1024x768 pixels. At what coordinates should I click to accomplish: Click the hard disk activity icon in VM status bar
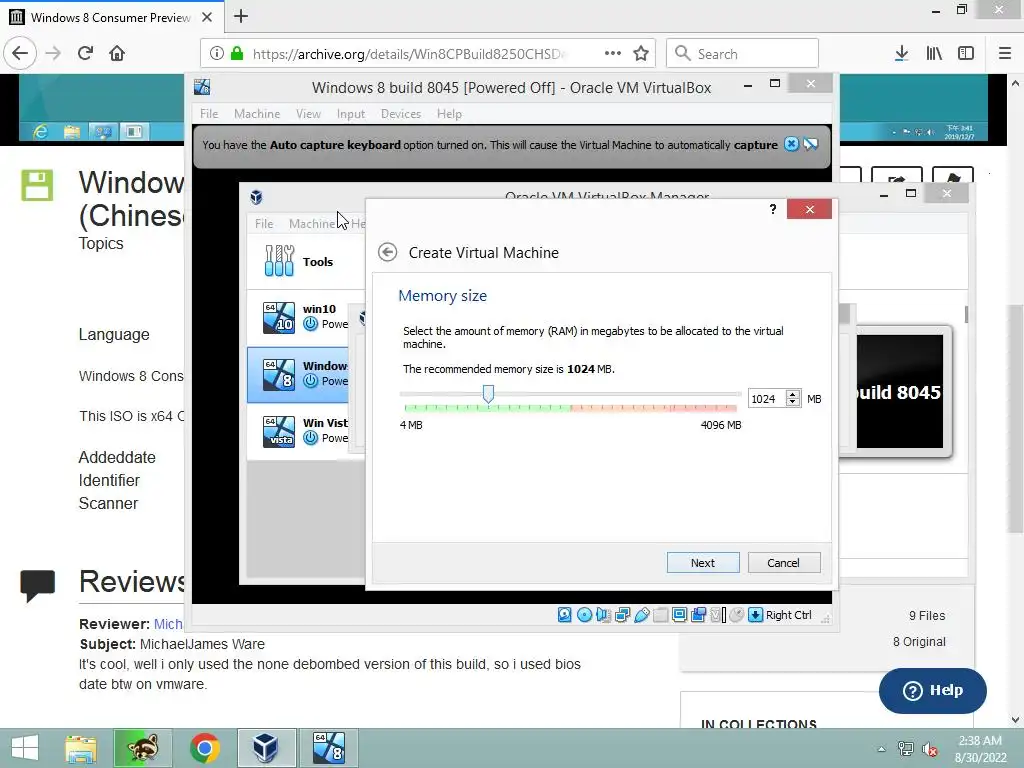pos(565,615)
